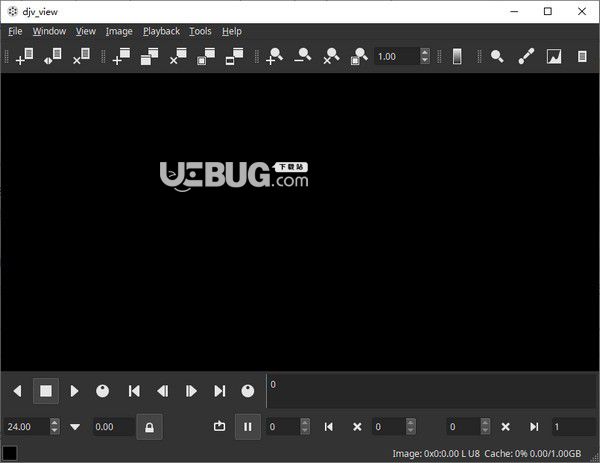Step forward one frame
This screenshot has height=463, width=600.
[x=191, y=391]
